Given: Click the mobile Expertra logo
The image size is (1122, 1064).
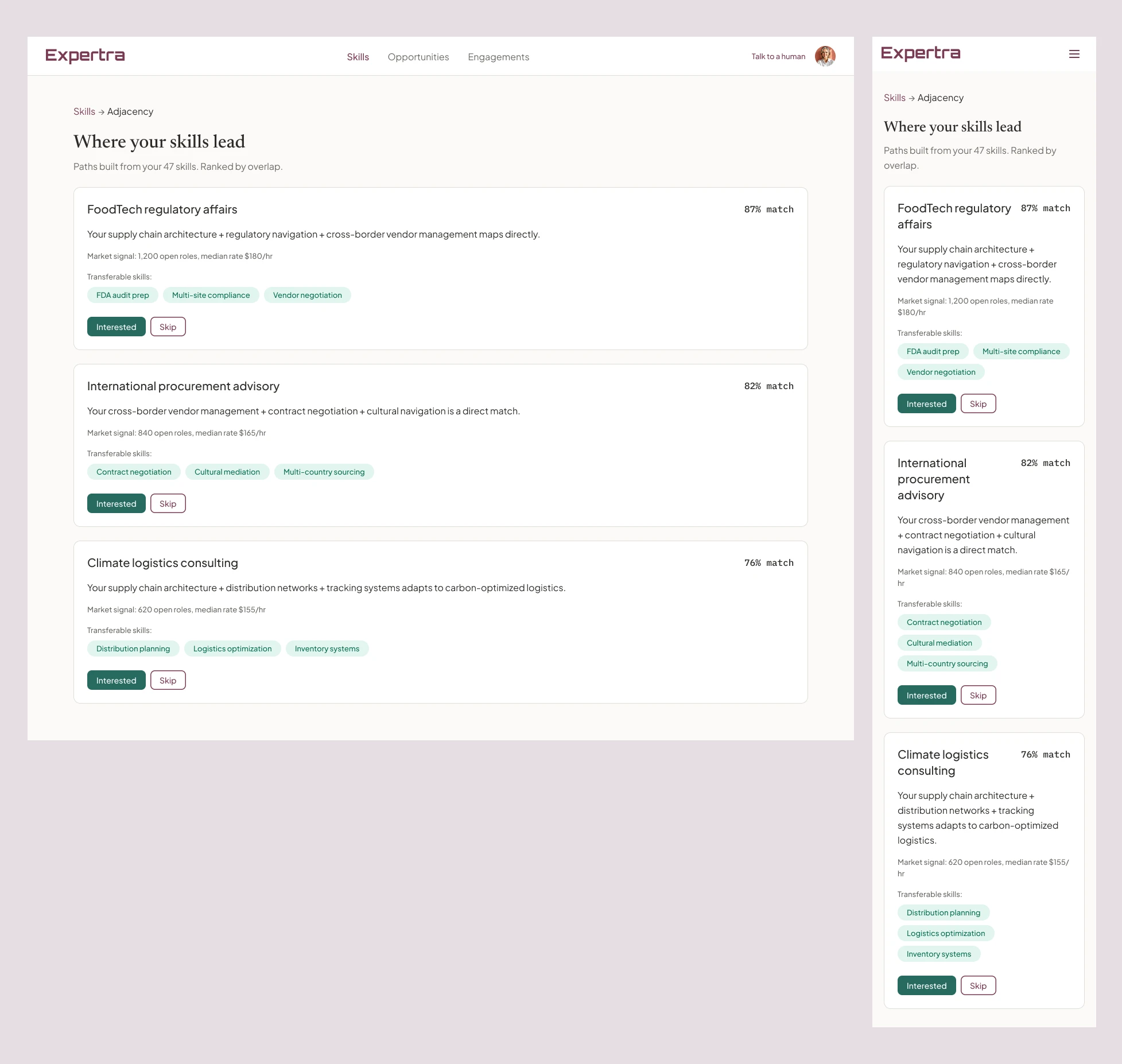Looking at the screenshot, I should 920,53.
